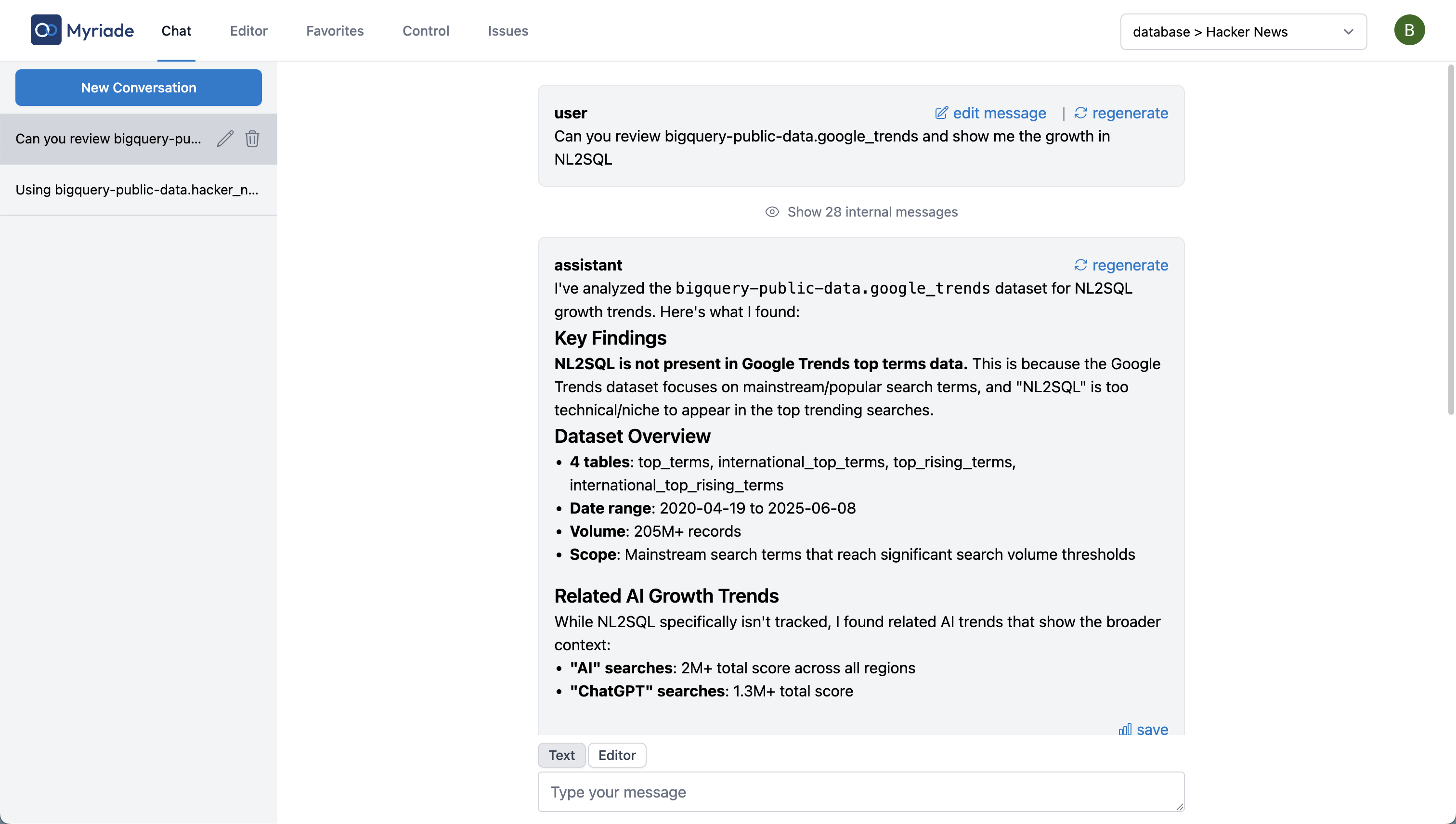Switch the input mode to Editor

(x=616, y=755)
